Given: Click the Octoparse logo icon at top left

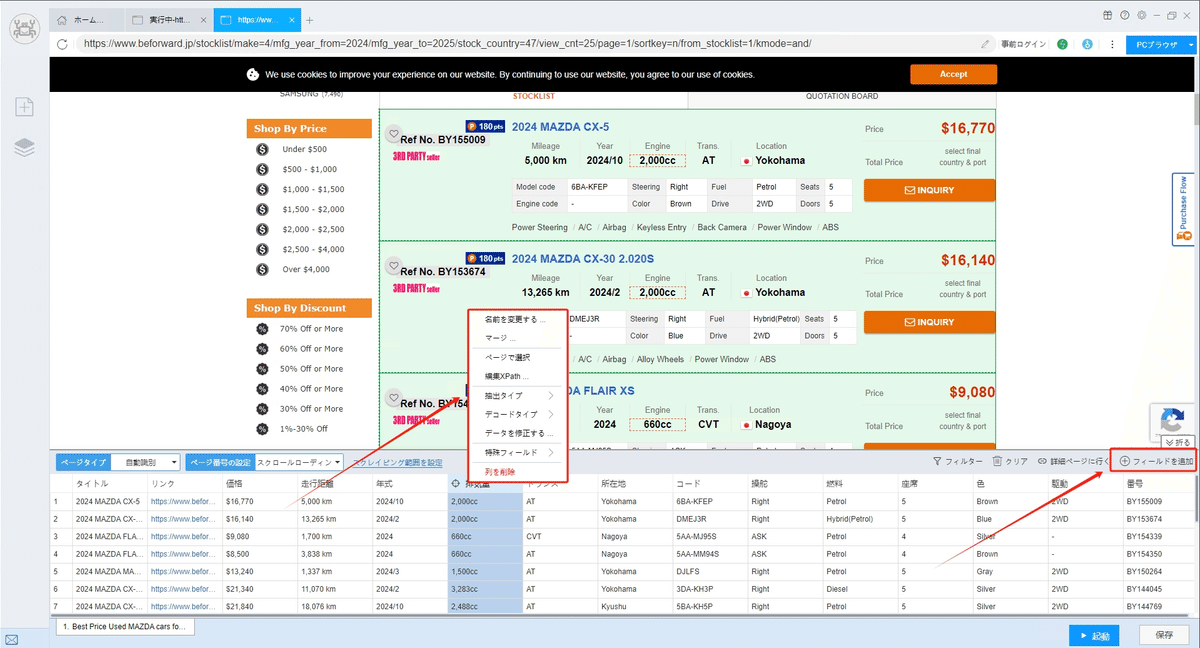Looking at the screenshot, I should click(x=24, y=29).
